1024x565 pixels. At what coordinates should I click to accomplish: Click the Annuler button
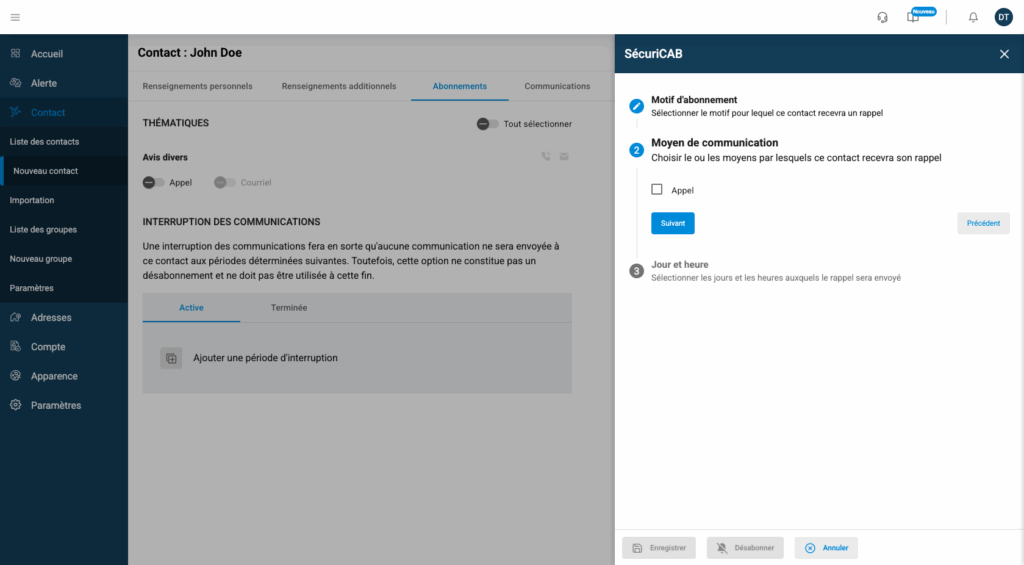pos(826,548)
